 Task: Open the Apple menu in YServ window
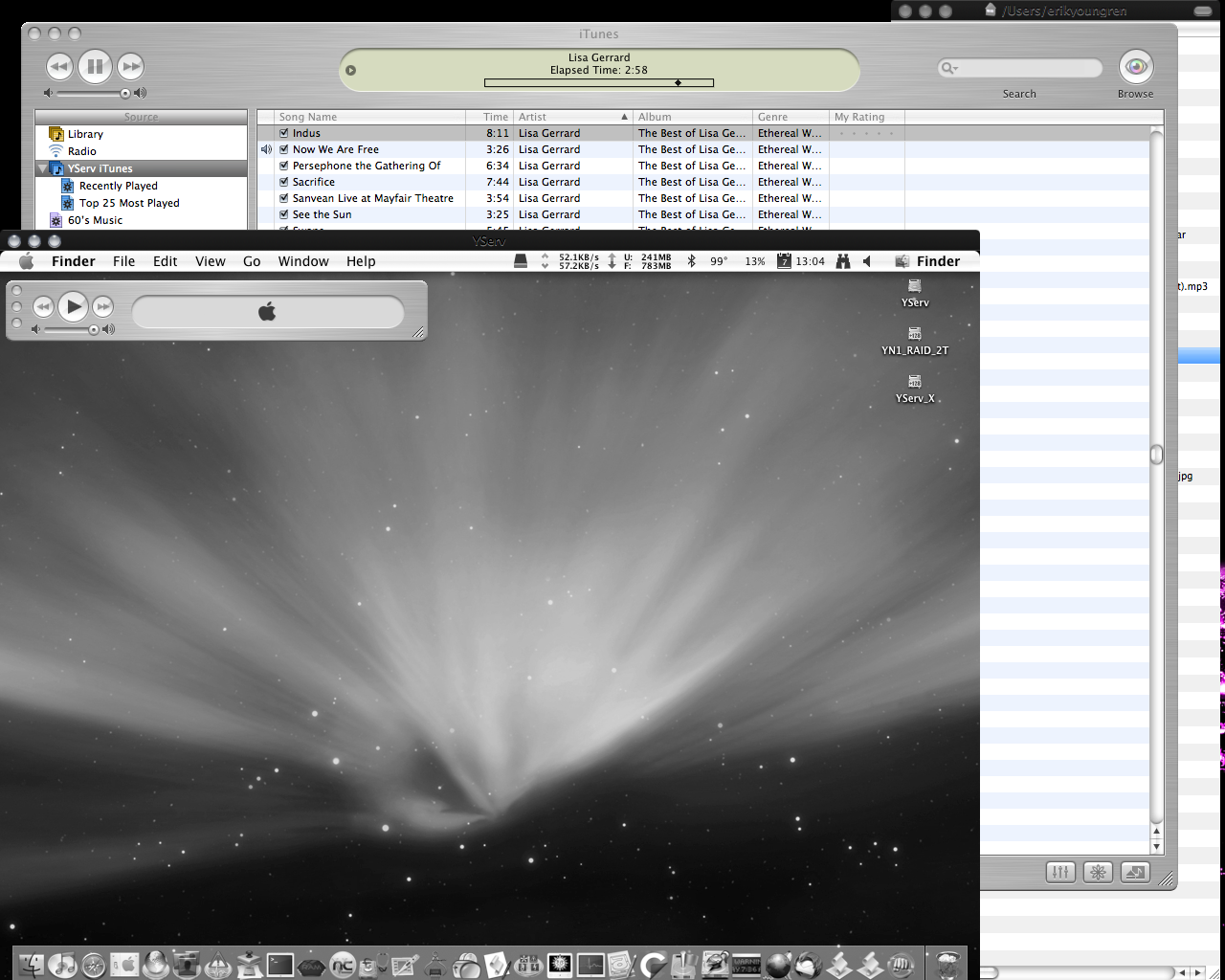click(26, 261)
